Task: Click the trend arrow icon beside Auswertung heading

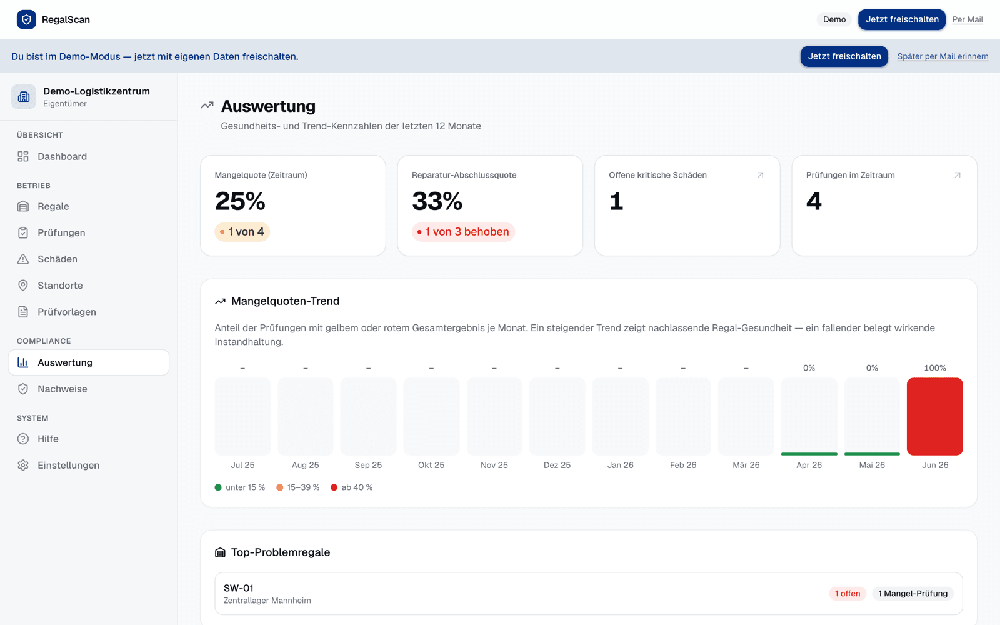Action: (x=207, y=106)
